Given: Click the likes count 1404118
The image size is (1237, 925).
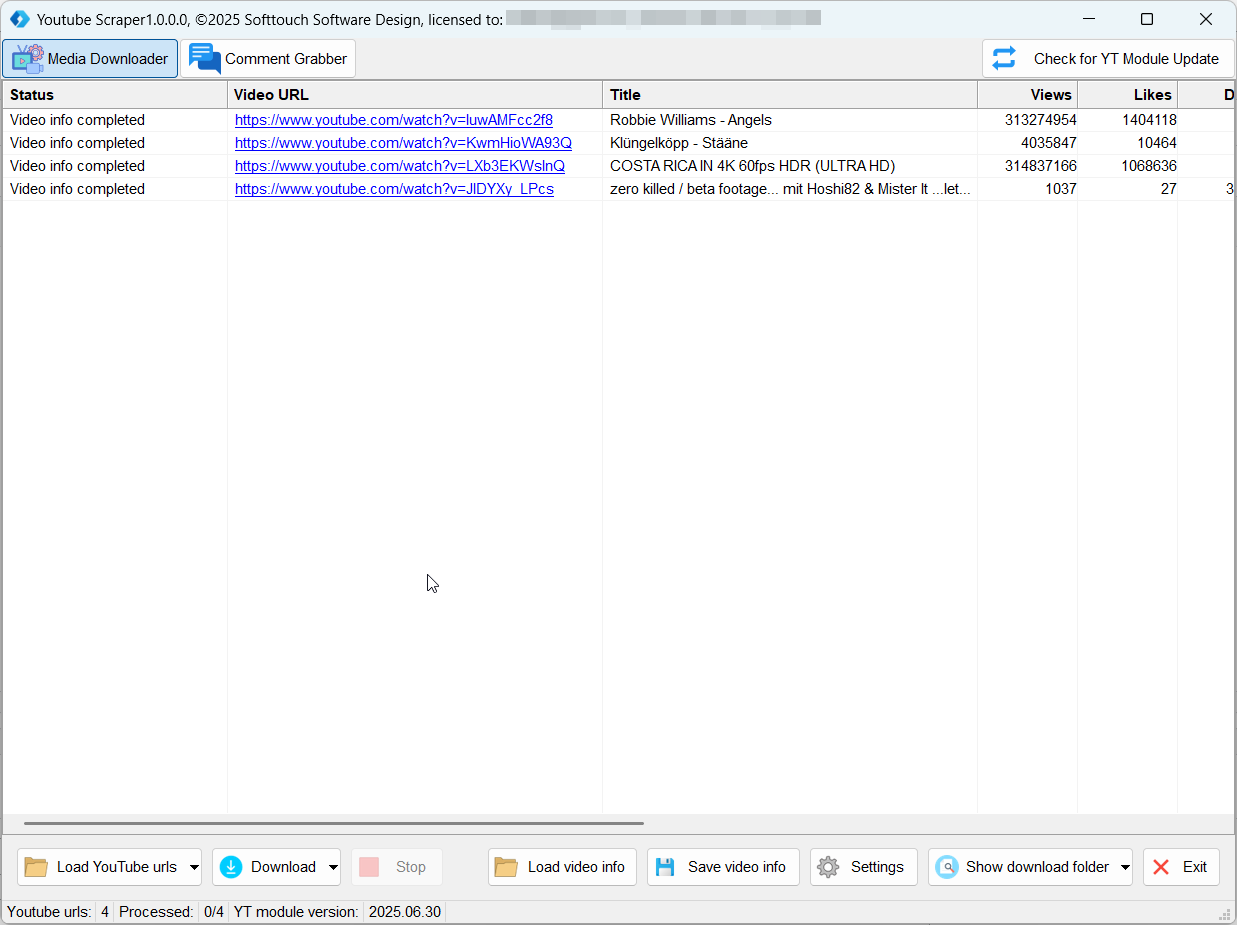Looking at the screenshot, I should point(1149,120).
